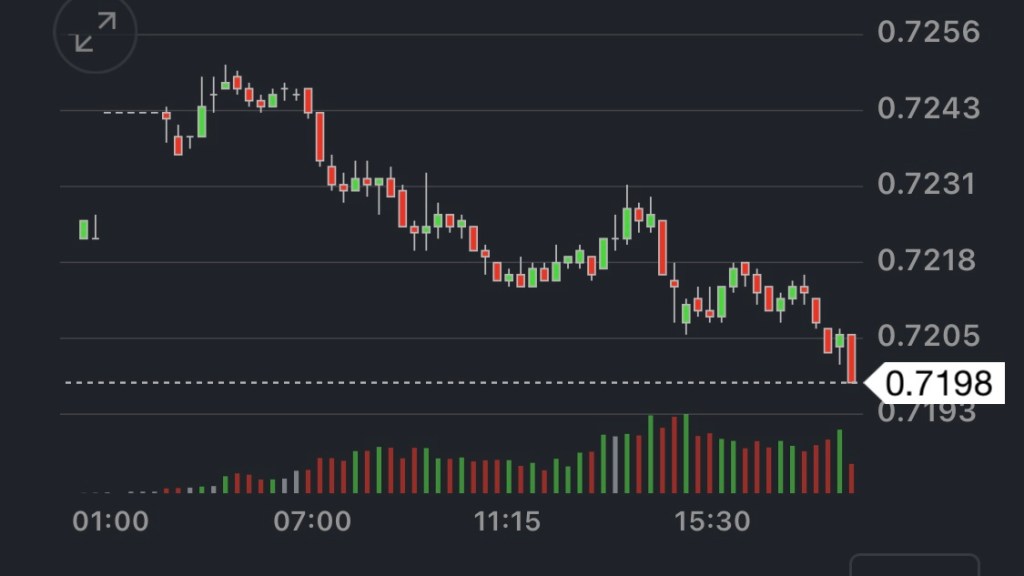
Task: Click the 0.7243 price level label
Action: coord(928,108)
